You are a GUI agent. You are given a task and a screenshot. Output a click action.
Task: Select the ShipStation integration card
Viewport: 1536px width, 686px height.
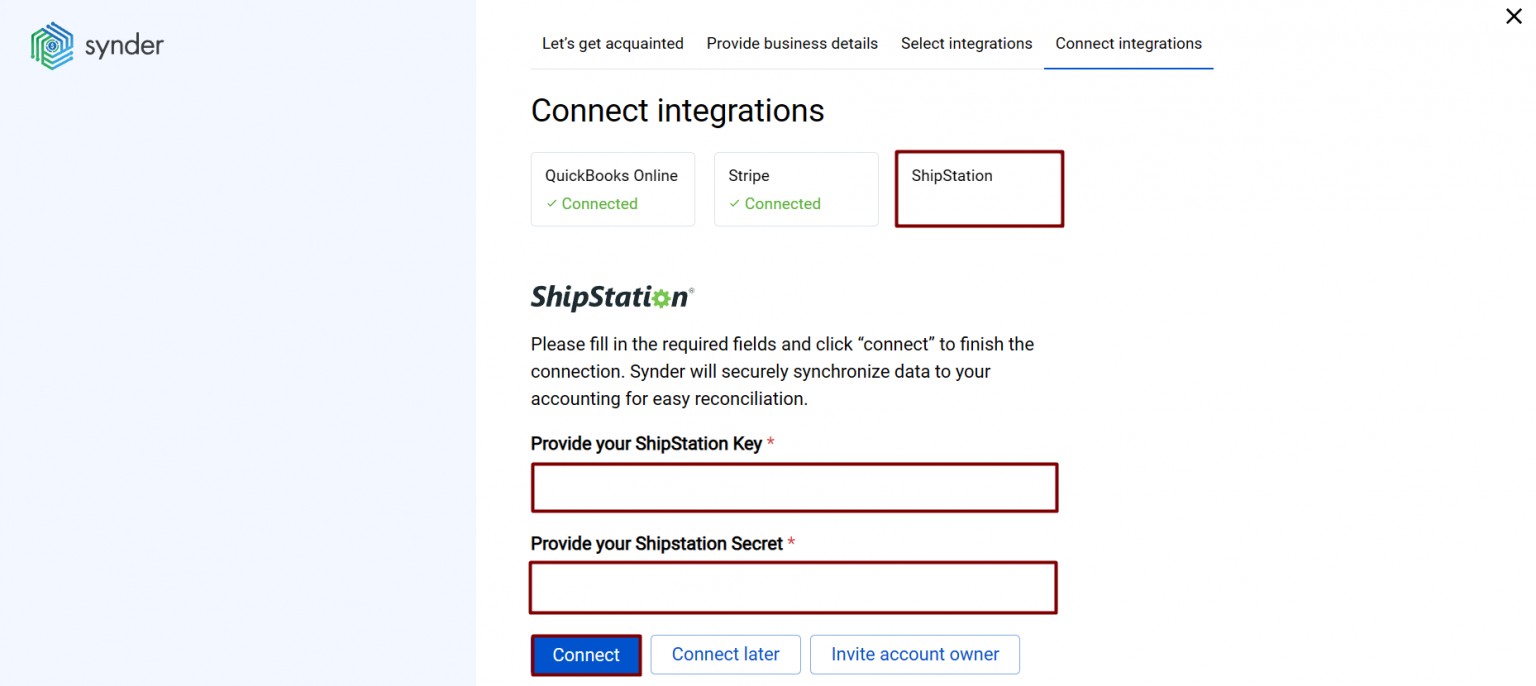point(978,189)
